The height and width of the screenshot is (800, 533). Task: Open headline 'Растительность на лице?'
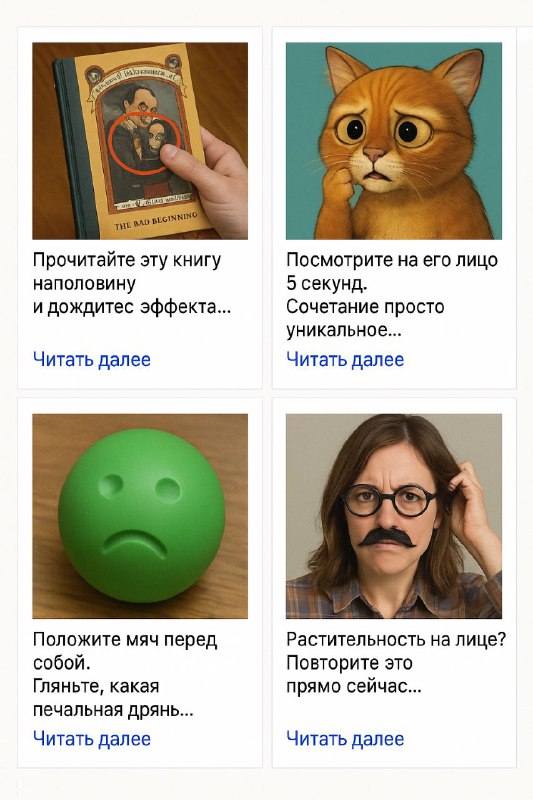(396, 640)
